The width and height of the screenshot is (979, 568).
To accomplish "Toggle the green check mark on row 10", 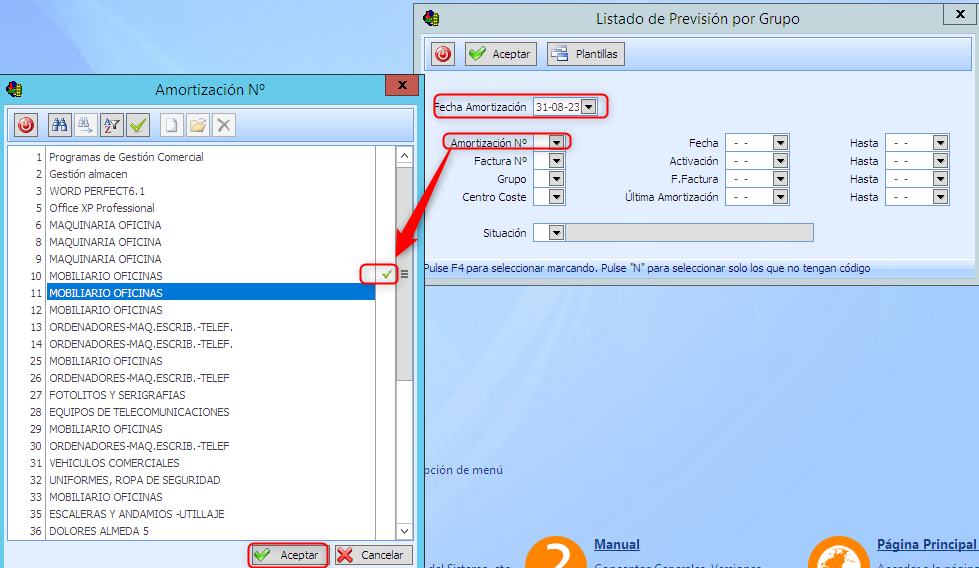I will tap(386, 274).
